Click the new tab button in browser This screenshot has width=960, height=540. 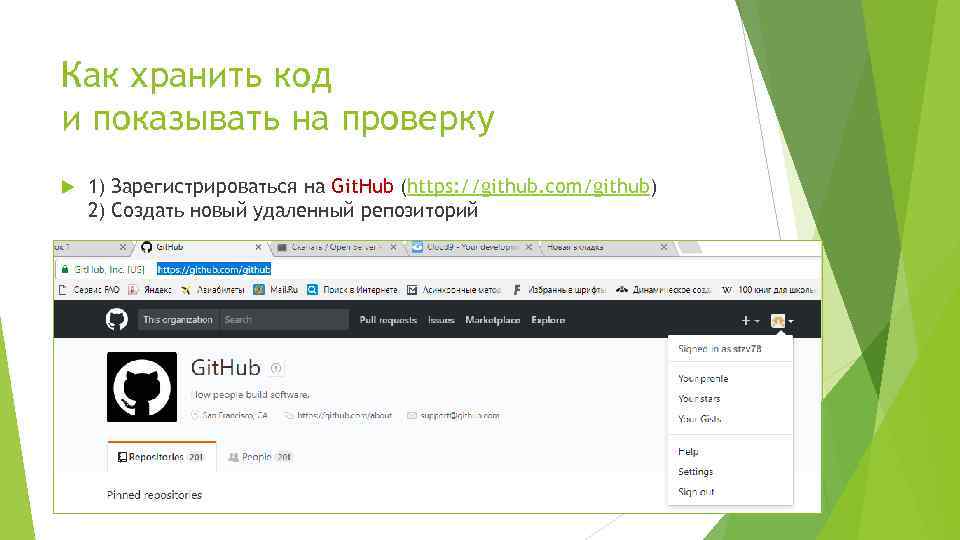pyautogui.click(x=689, y=247)
